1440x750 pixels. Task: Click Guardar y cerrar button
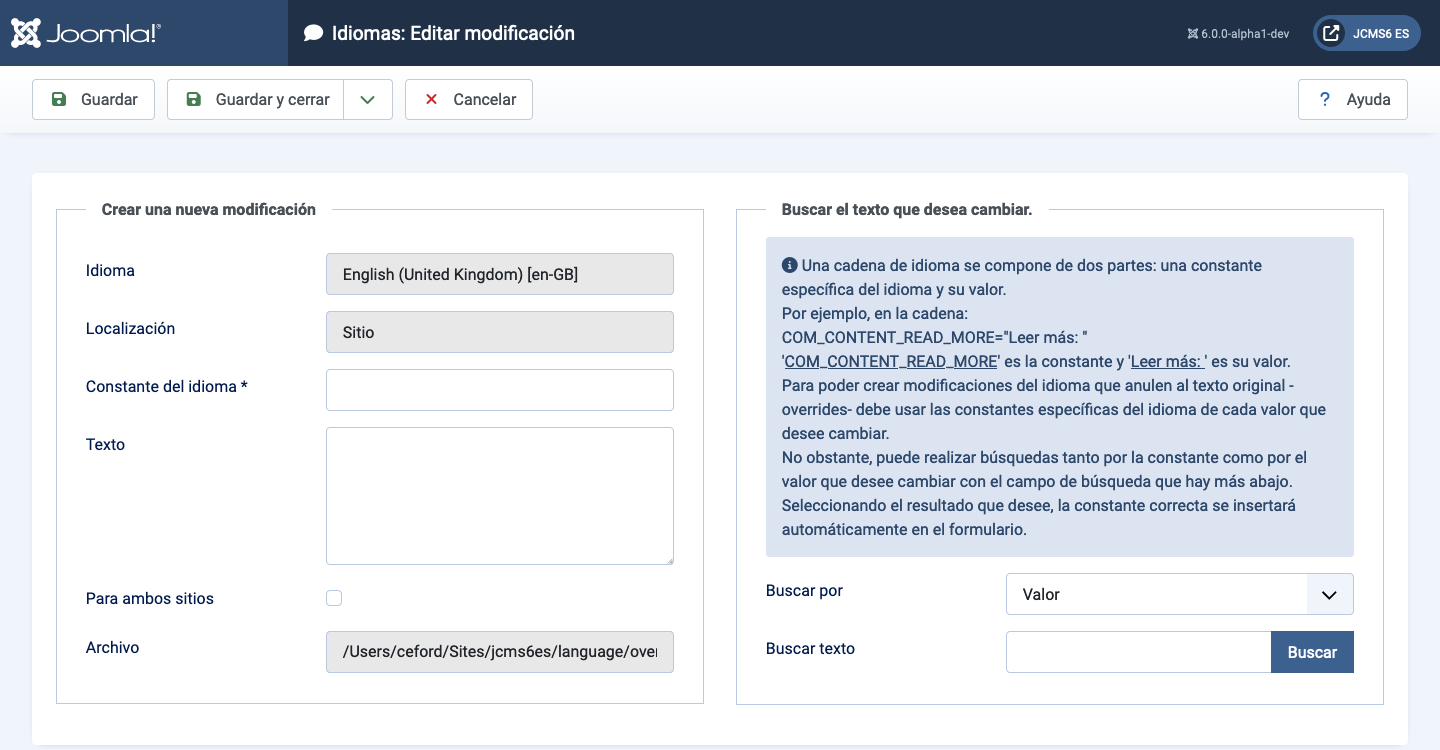tap(255, 99)
